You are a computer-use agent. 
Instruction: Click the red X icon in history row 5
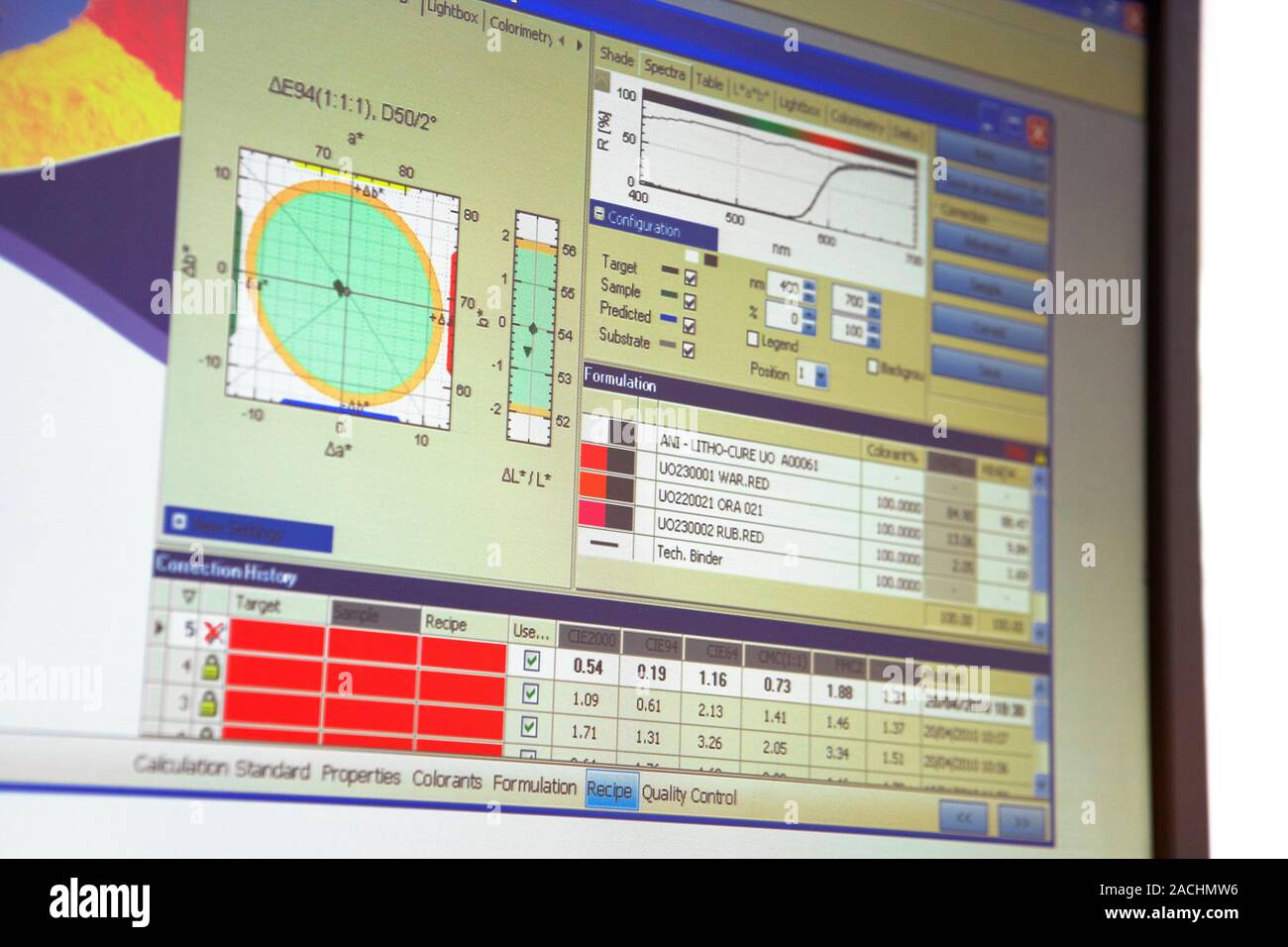(x=211, y=633)
